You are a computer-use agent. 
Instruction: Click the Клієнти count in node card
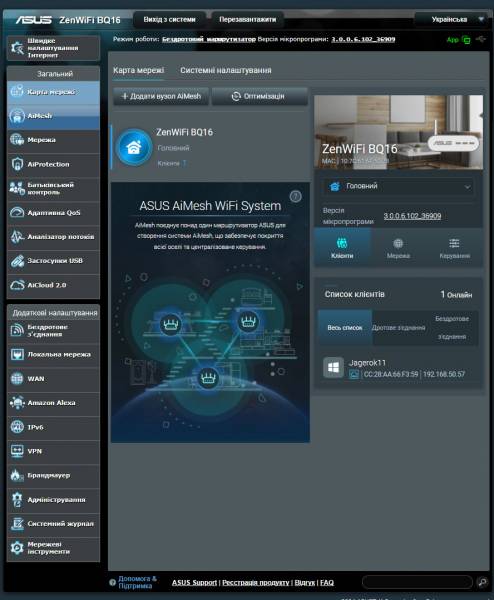pyautogui.click(x=172, y=163)
